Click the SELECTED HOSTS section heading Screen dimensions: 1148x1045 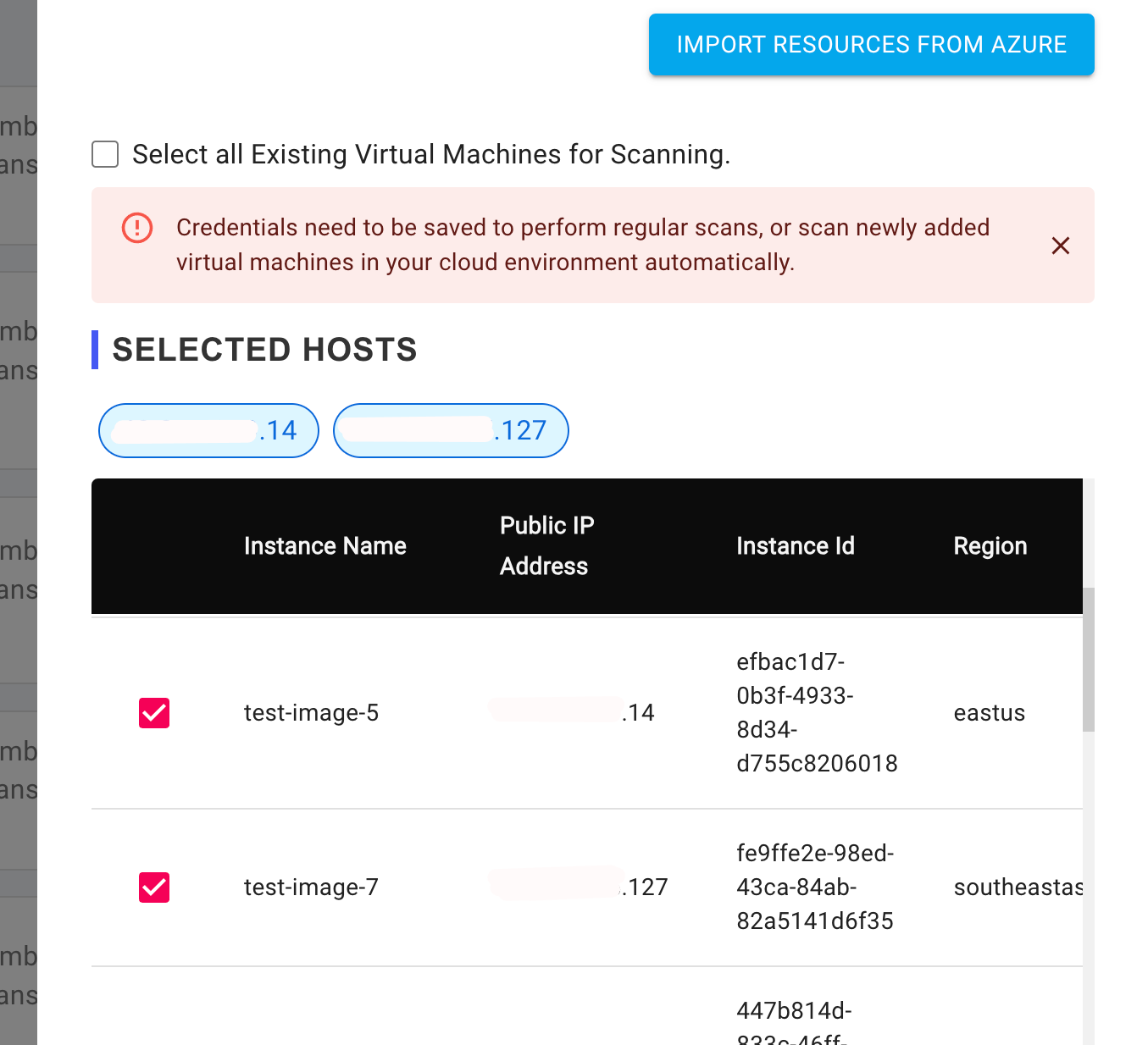[264, 349]
